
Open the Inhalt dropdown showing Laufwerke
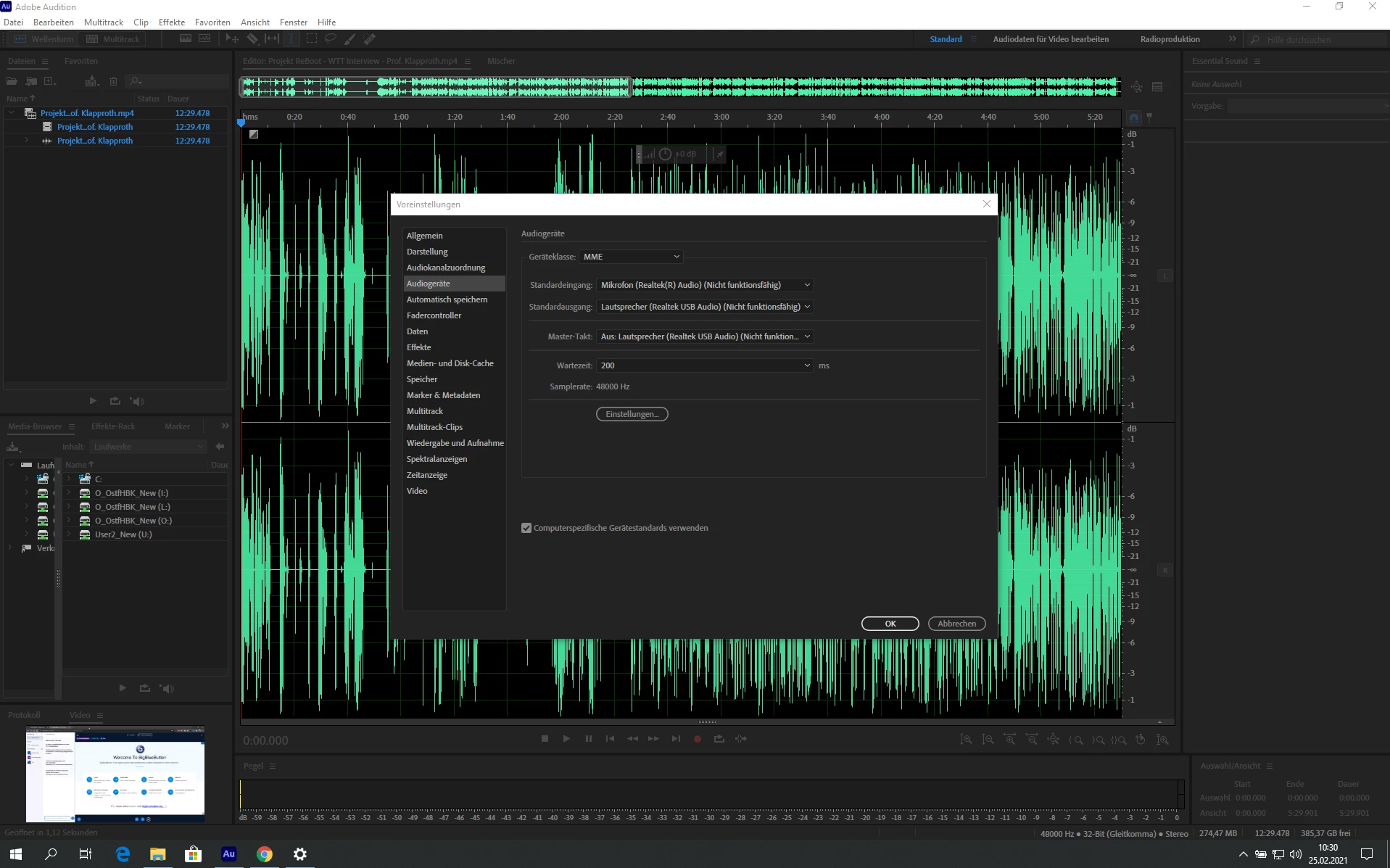tap(148, 447)
